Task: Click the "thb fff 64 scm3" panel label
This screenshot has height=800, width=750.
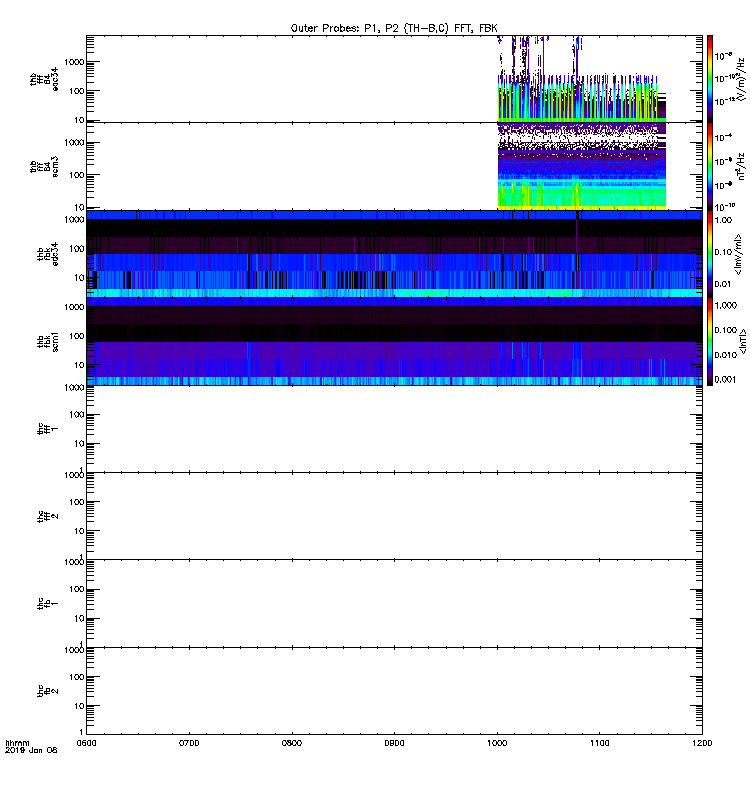Action: (x=44, y=166)
